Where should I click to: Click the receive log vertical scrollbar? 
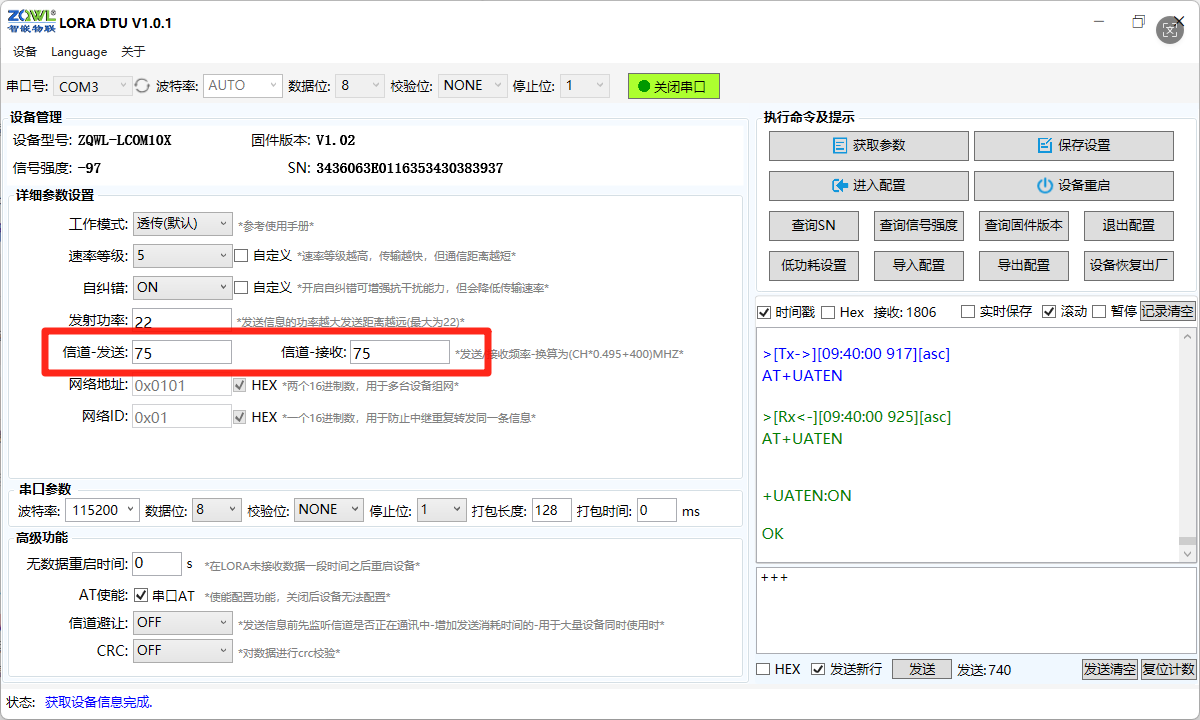click(x=1186, y=440)
